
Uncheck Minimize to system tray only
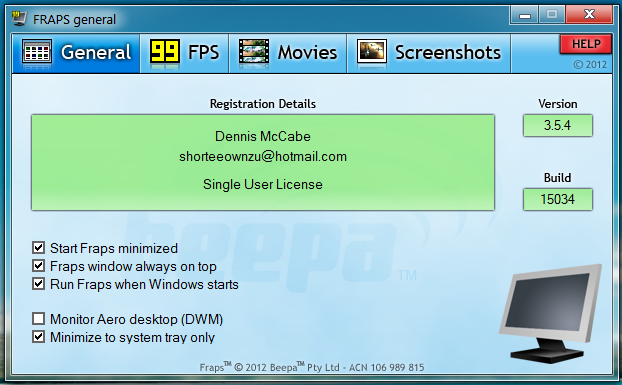pos(38,337)
